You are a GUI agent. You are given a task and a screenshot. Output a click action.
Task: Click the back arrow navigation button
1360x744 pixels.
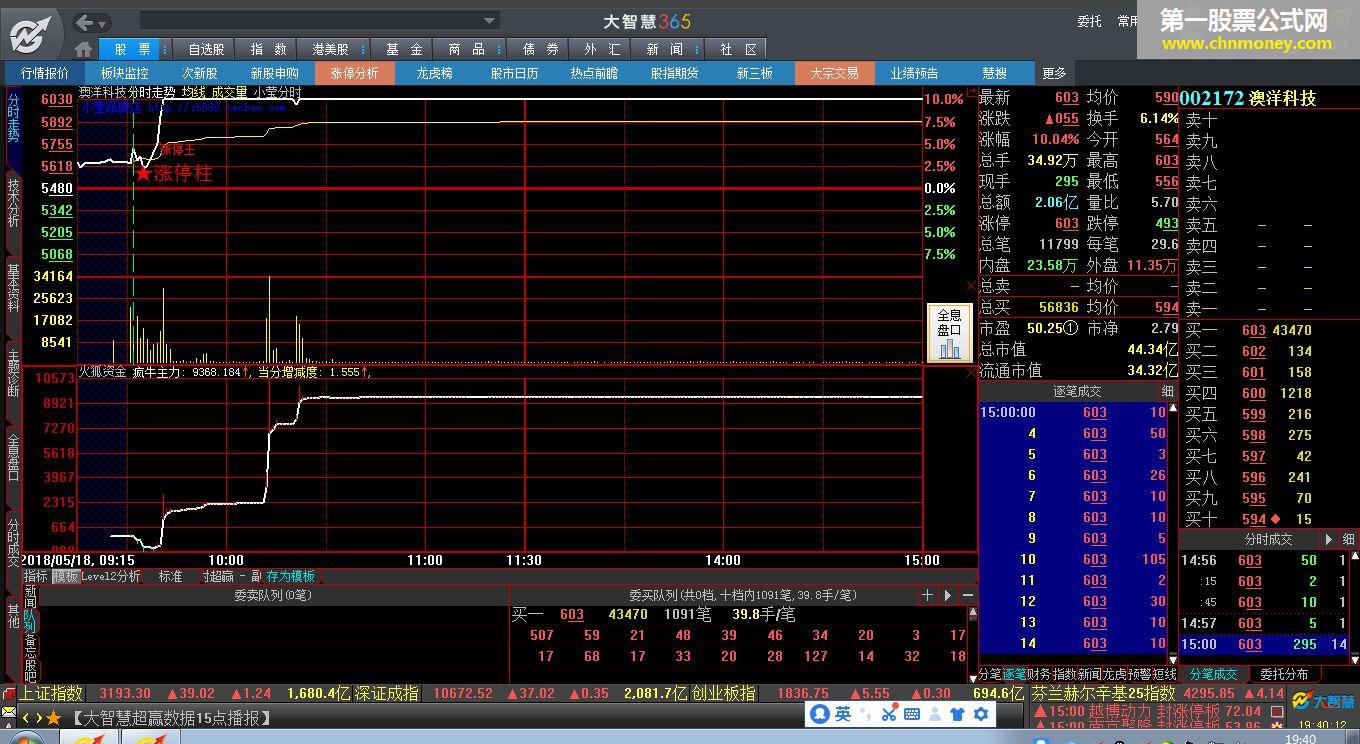click(86, 22)
